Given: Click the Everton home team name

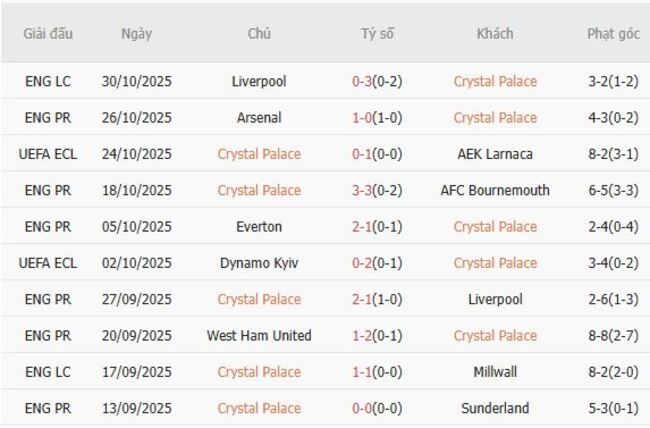Looking at the screenshot, I should coord(259,226).
